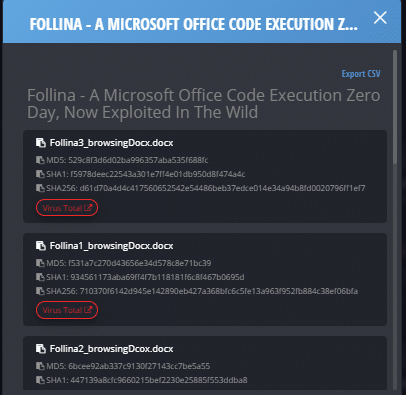Select the Follina1_browsingDocx.docx file name
This screenshot has height=395, width=406.
point(111,246)
